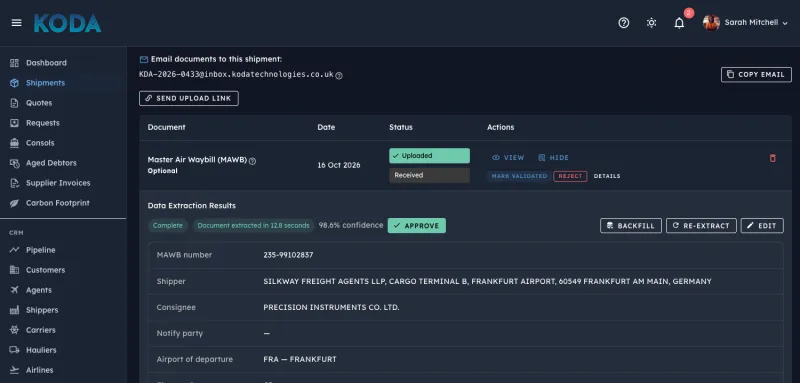Click the envelope icon beside email instructions

click(x=143, y=60)
